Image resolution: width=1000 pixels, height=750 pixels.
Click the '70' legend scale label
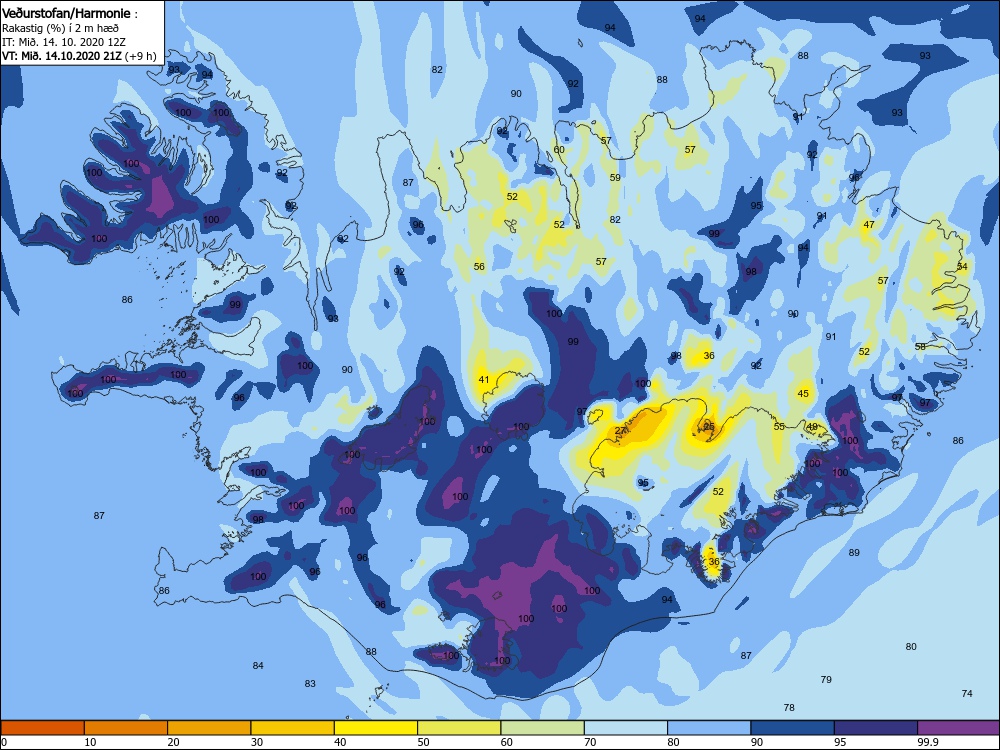point(591,742)
